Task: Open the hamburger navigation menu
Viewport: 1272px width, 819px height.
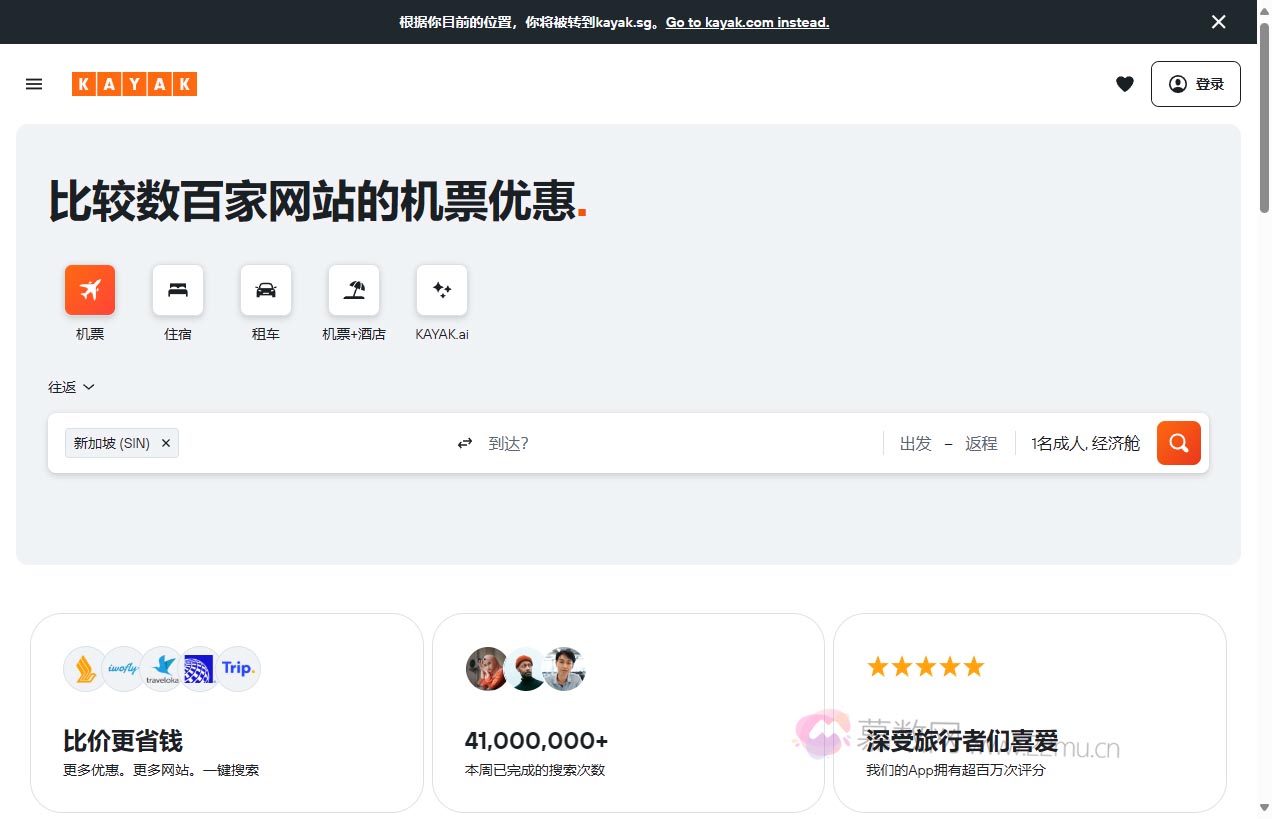Action: click(34, 84)
